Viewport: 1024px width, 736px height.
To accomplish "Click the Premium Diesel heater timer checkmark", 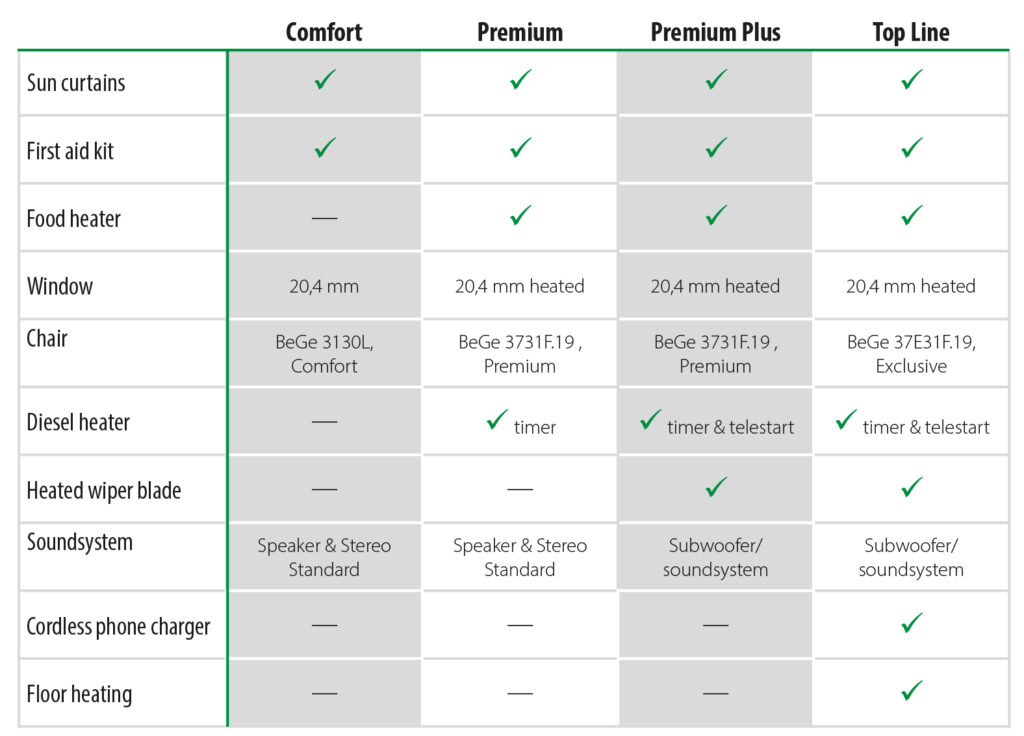I will 497,421.
